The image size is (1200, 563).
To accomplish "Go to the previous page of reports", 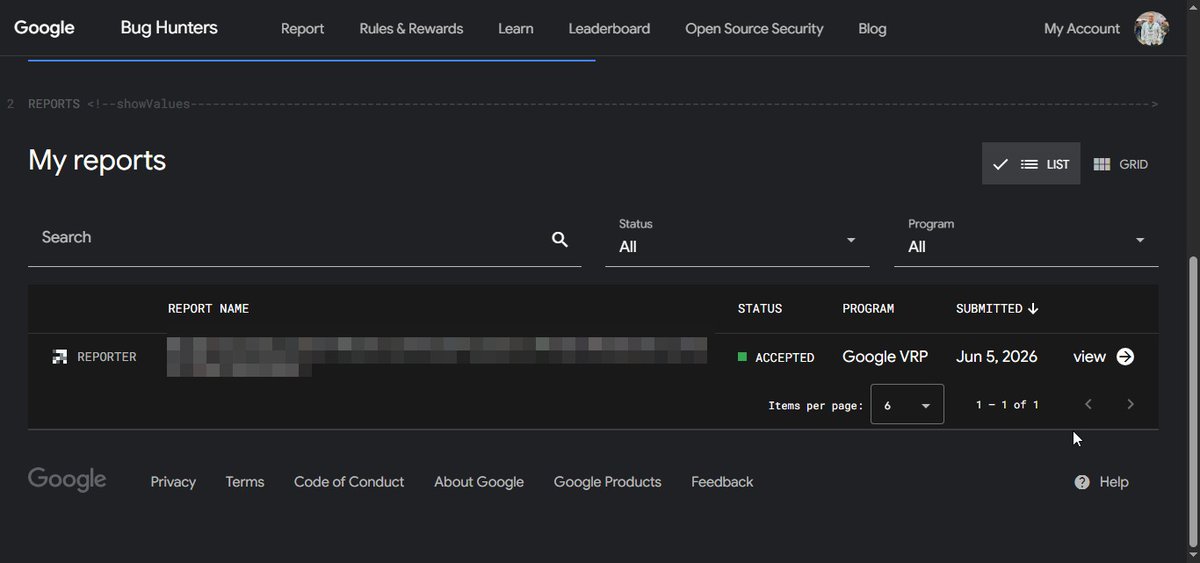I will point(1088,404).
